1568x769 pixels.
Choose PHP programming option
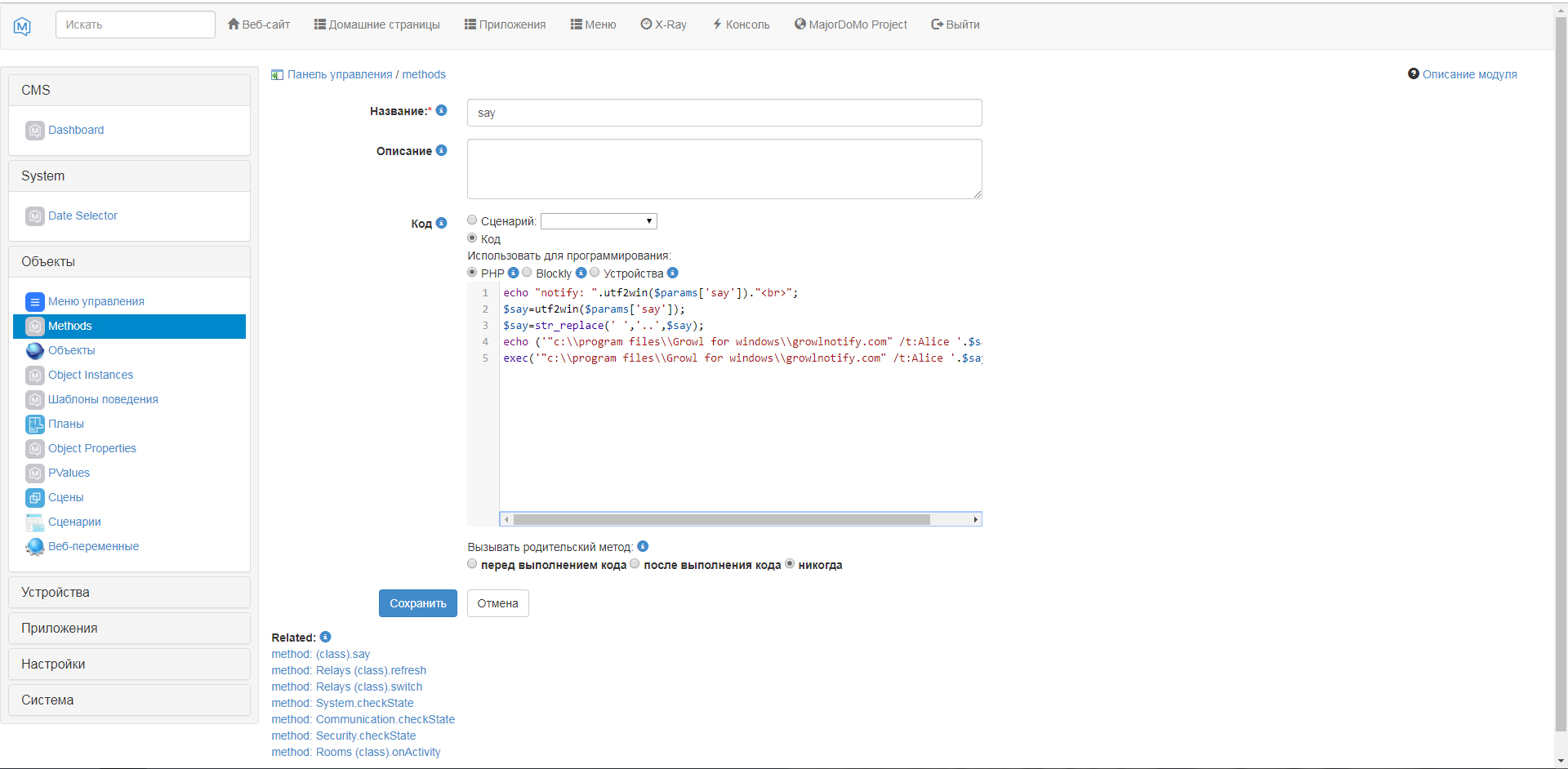pos(472,272)
